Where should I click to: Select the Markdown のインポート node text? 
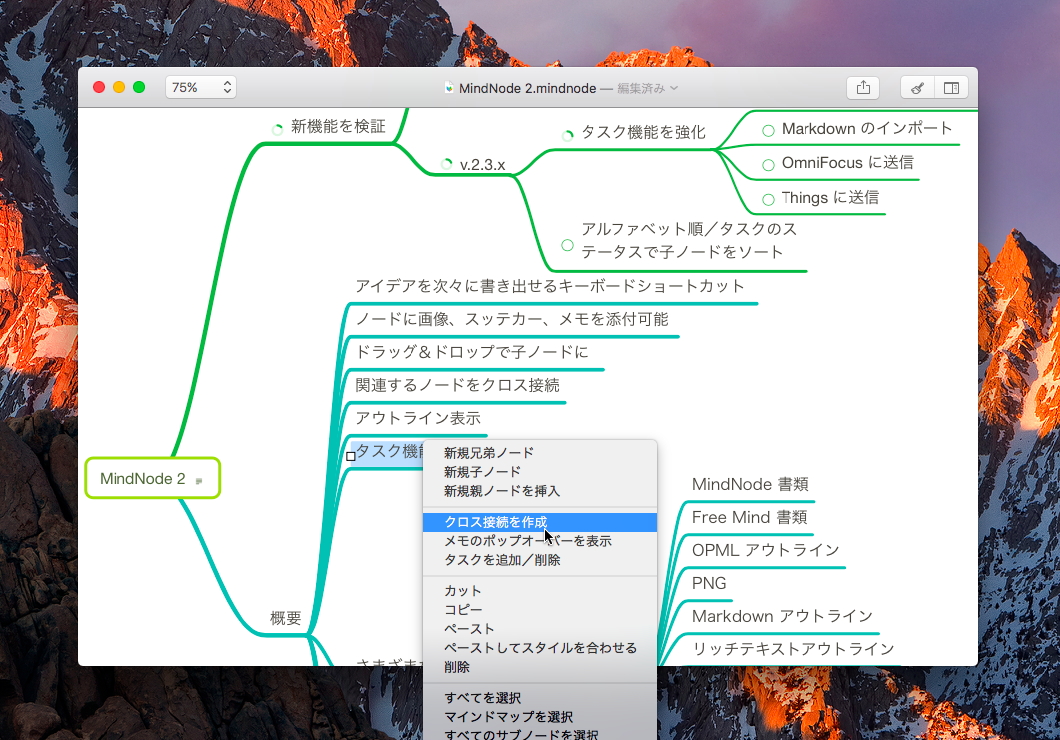click(x=867, y=128)
